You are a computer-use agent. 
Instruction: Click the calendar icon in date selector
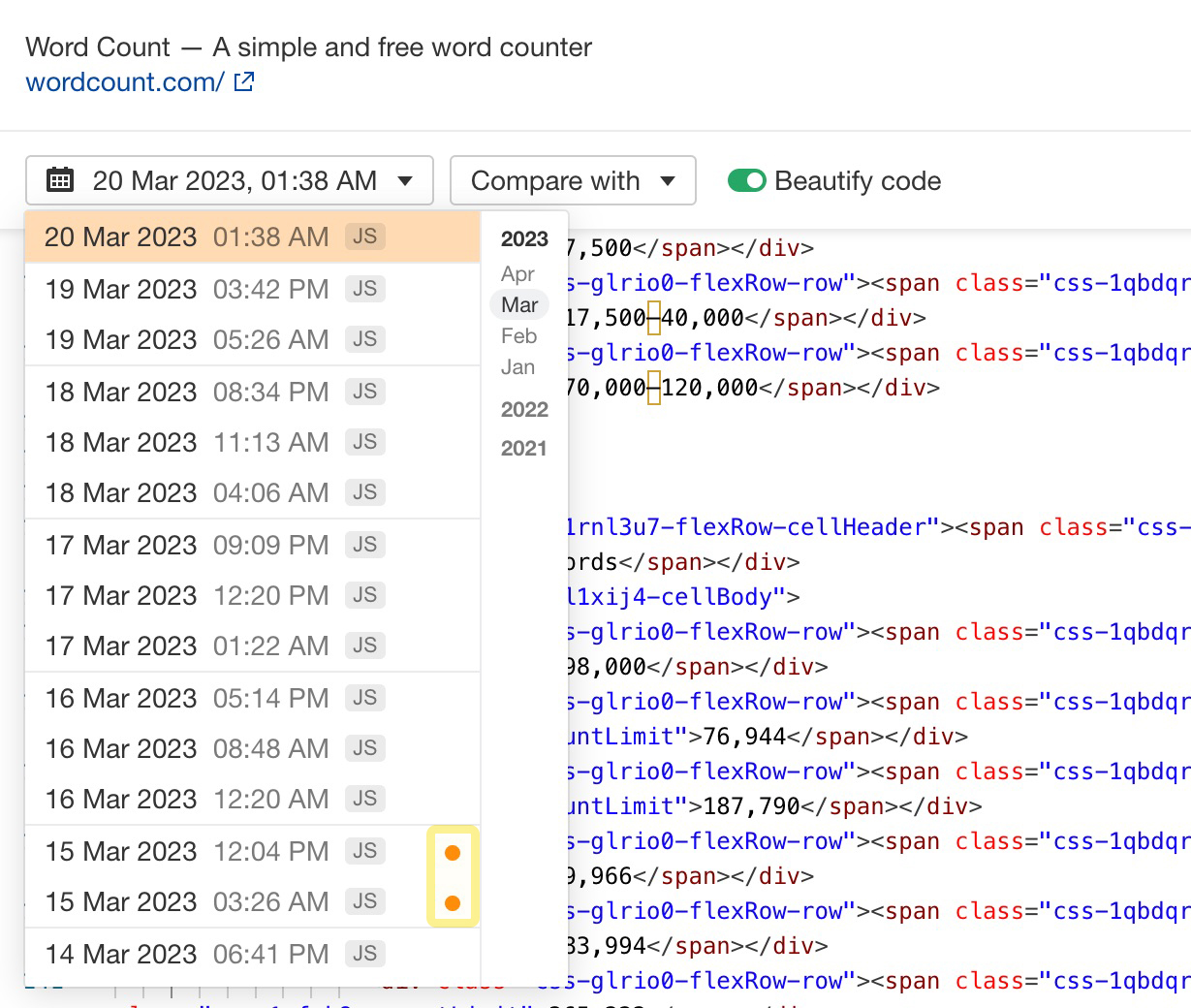(60, 180)
